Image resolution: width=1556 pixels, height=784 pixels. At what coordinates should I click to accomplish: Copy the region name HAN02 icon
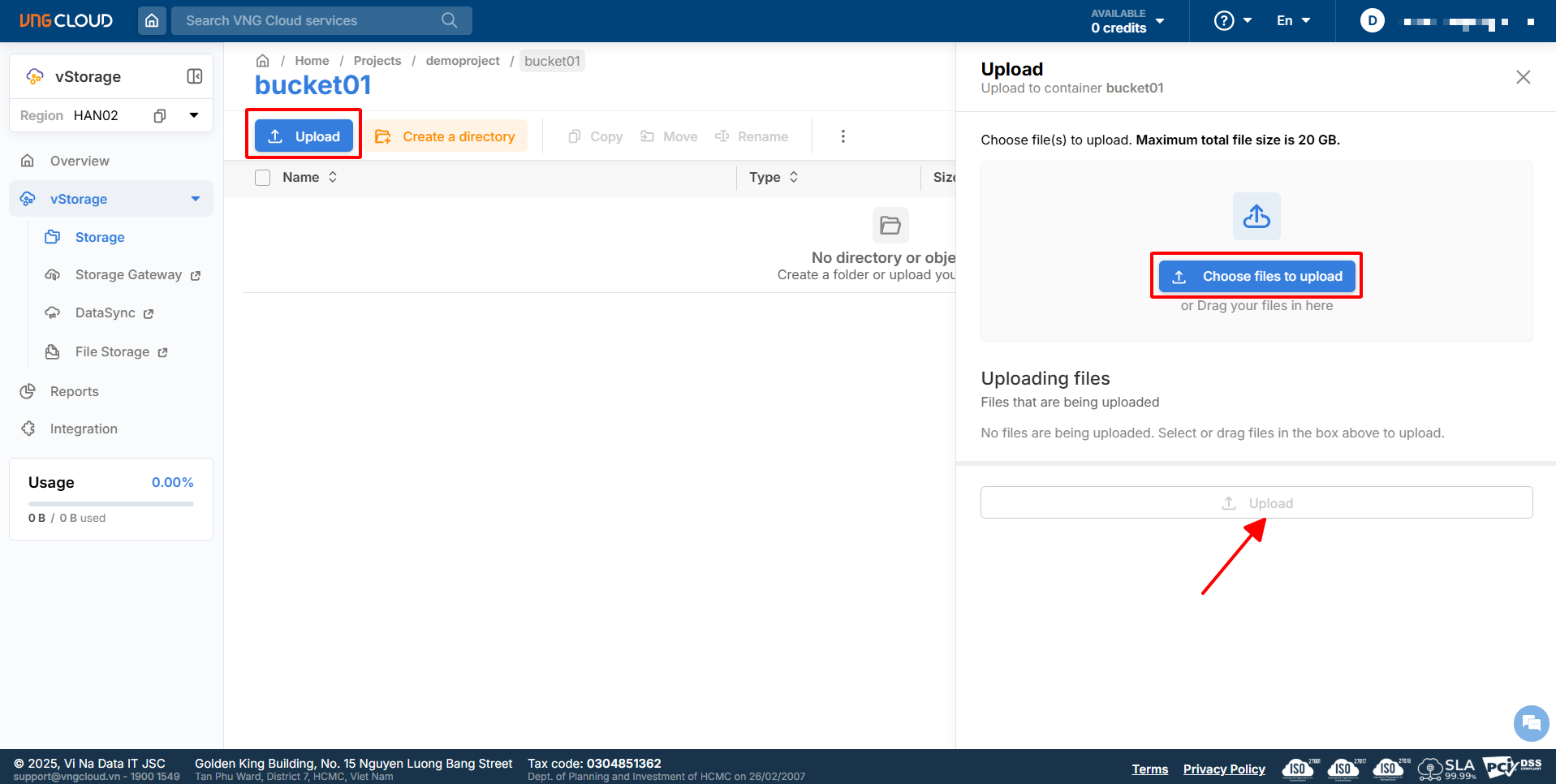[x=160, y=115]
